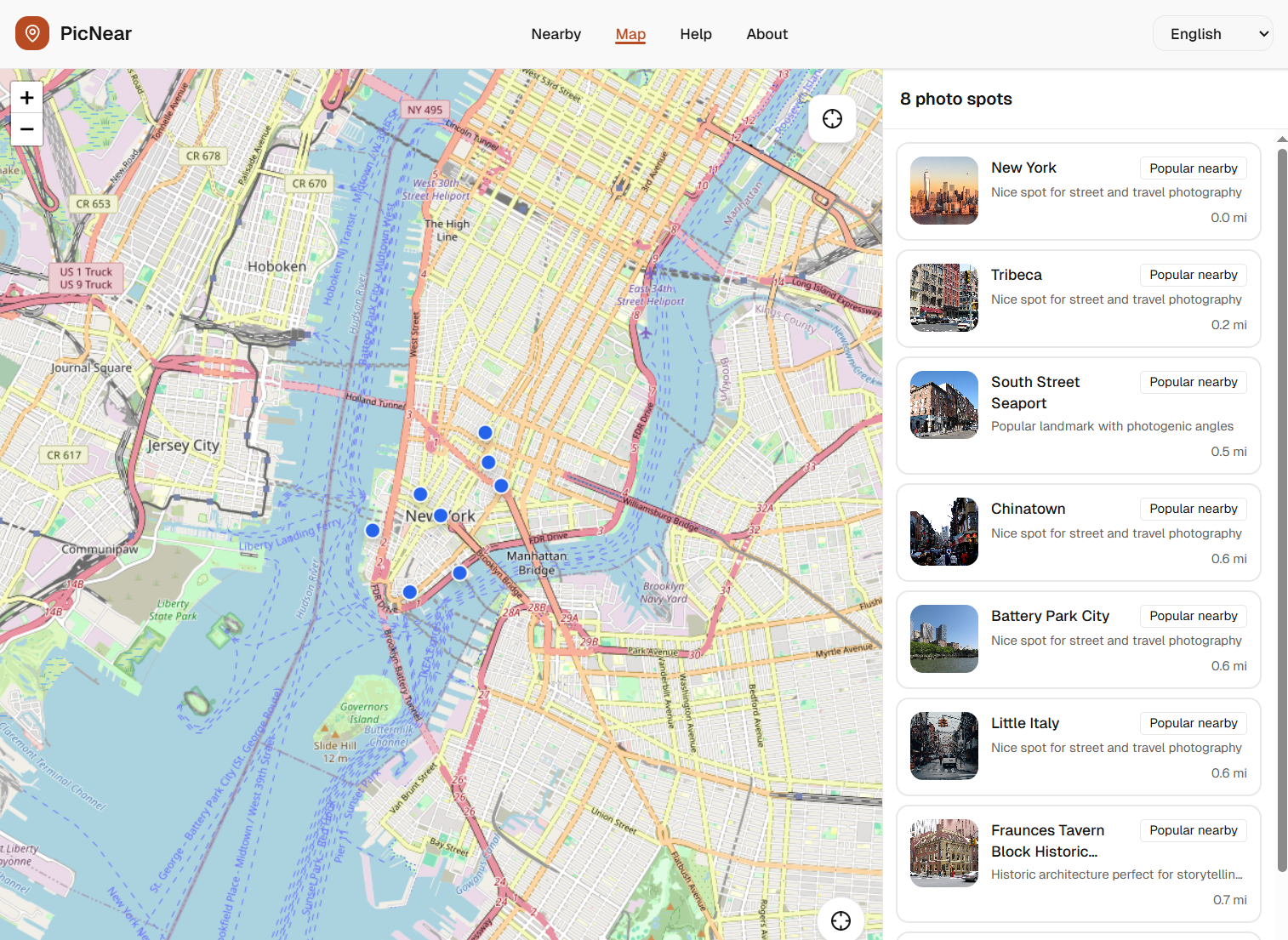Click the PicNear brand name
The height and width of the screenshot is (940, 1288).
click(x=96, y=33)
